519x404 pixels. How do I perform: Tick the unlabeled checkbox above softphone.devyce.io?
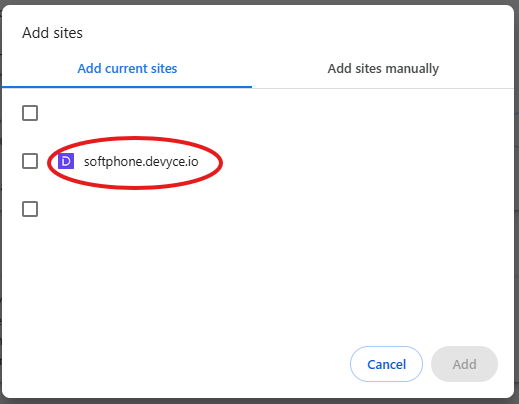coord(30,113)
